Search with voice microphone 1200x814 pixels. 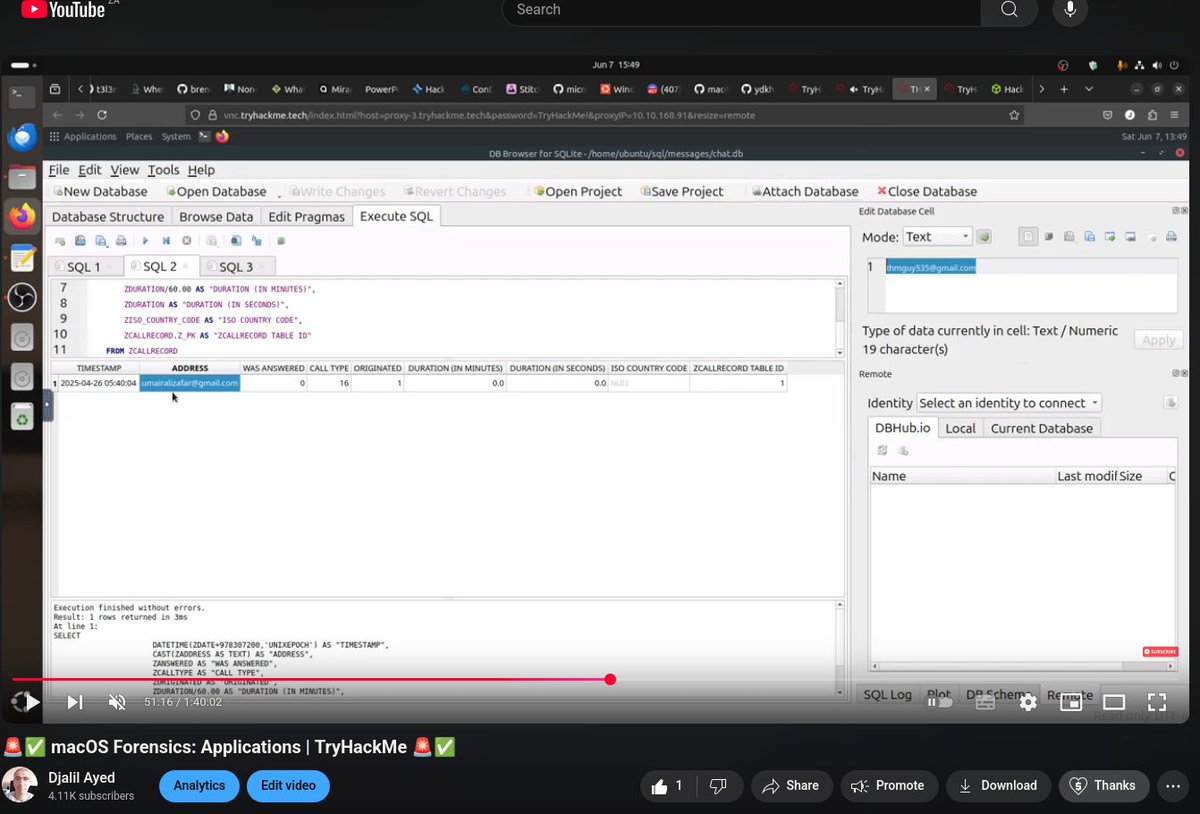point(1070,10)
